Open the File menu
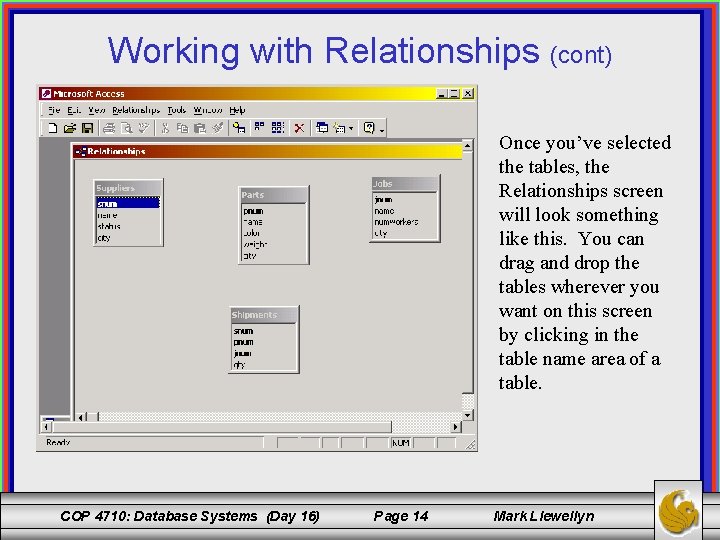 click(54, 110)
